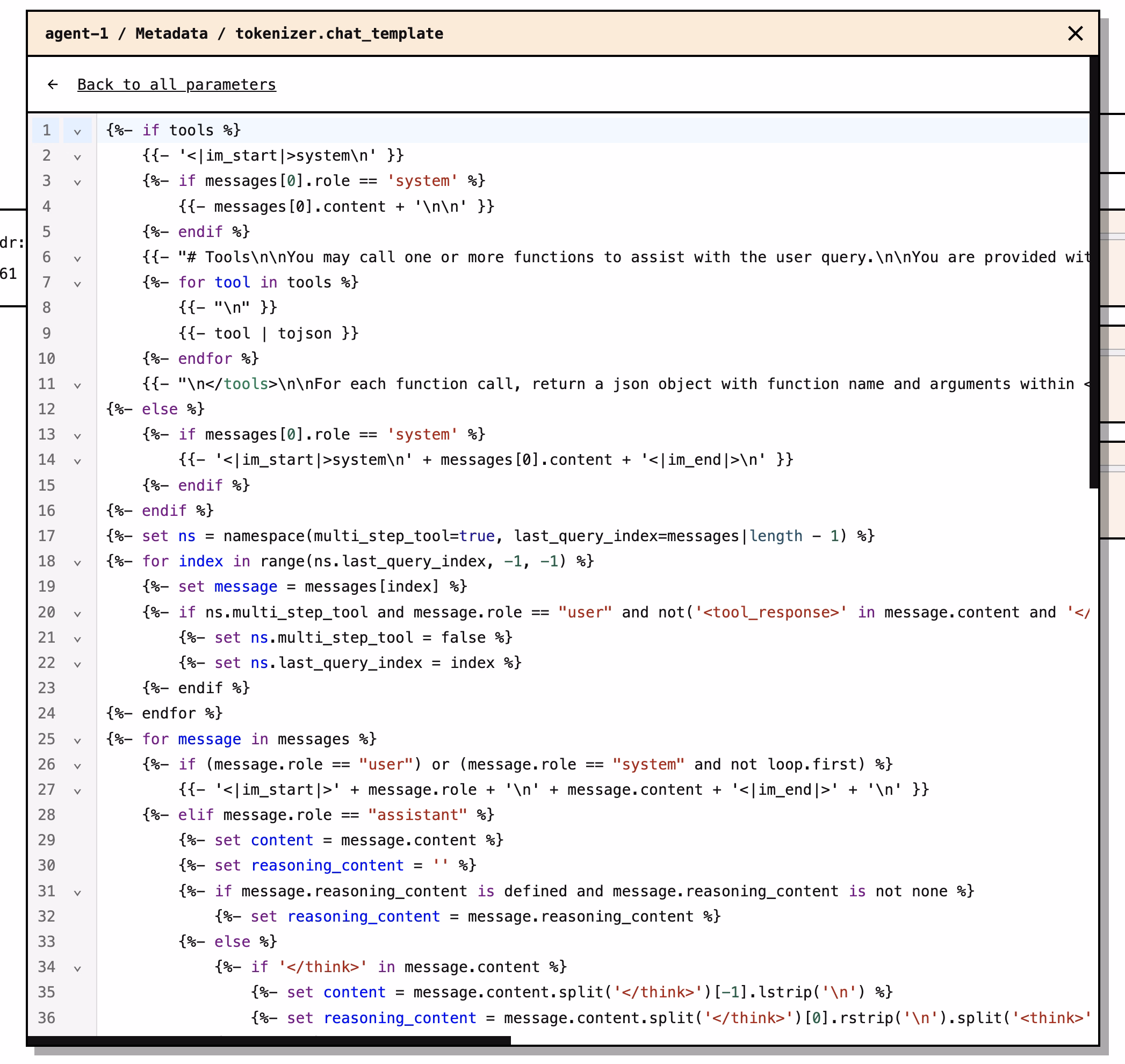Viewport: 1125px width, 1064px height.
Task: Click the vertical scrollbar thumb
Action: (x=1094, y=272)
